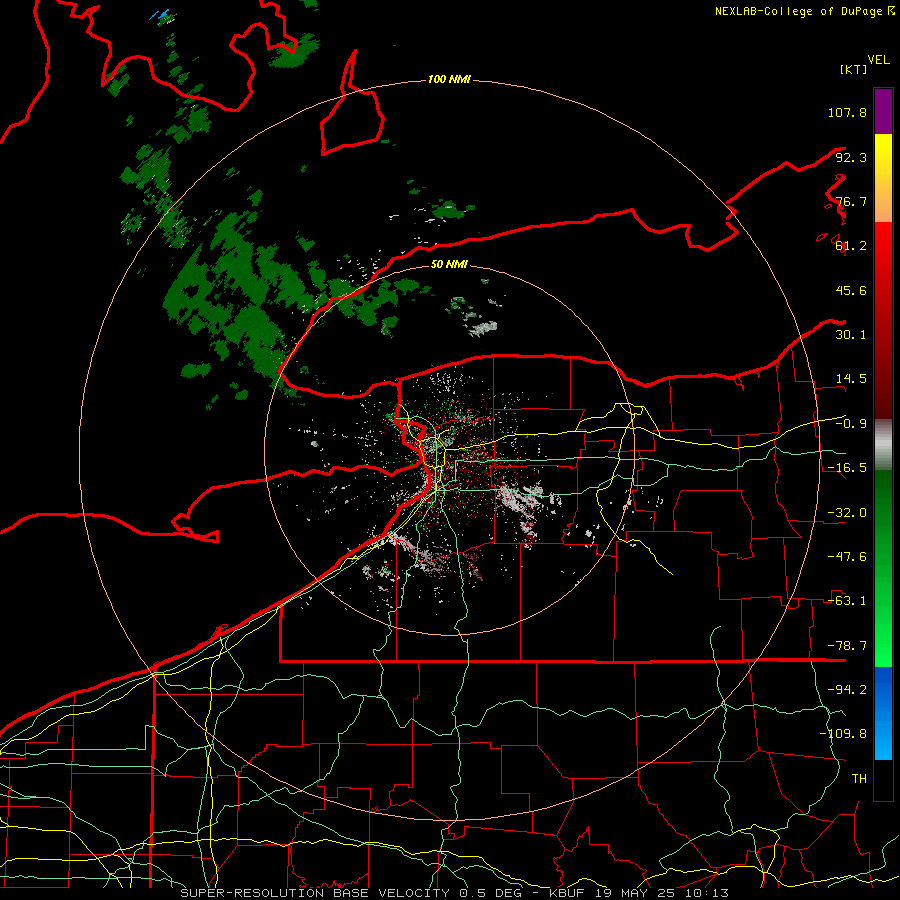This screenshot has width=900, height=900.
Task: Click the yellow-orange color bar segment
Action: coord(883,178)
